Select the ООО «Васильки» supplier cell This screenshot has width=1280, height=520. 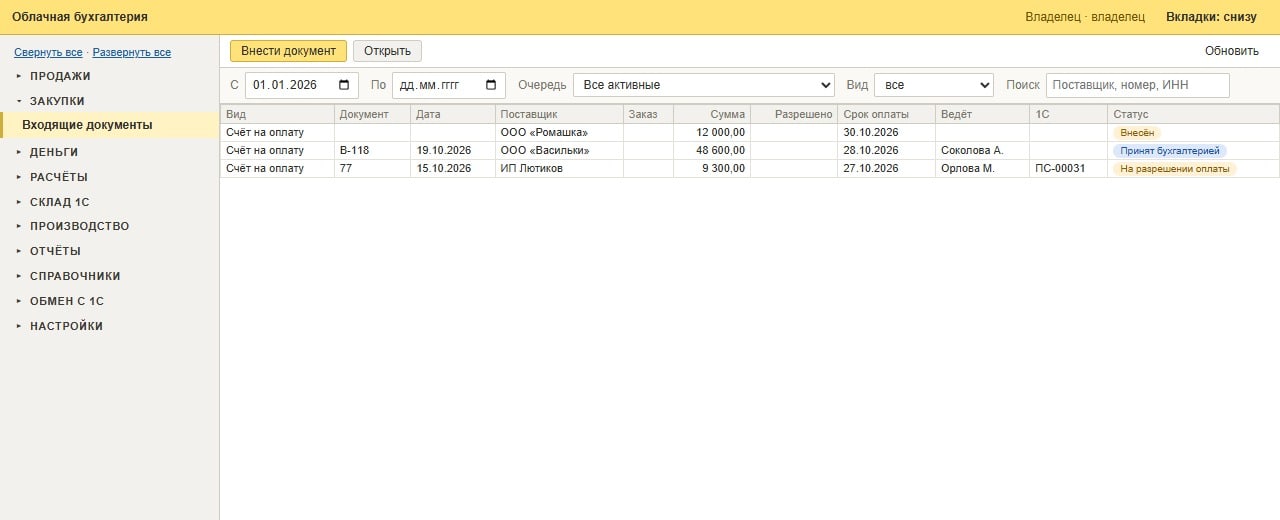559,150
